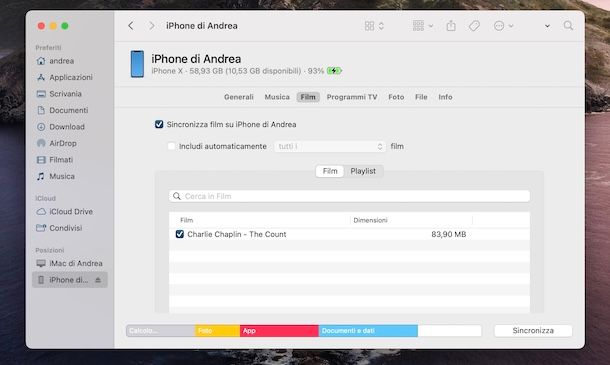
Task: Go forward with the toolbar forward arrow
Action: click(151, 26)
